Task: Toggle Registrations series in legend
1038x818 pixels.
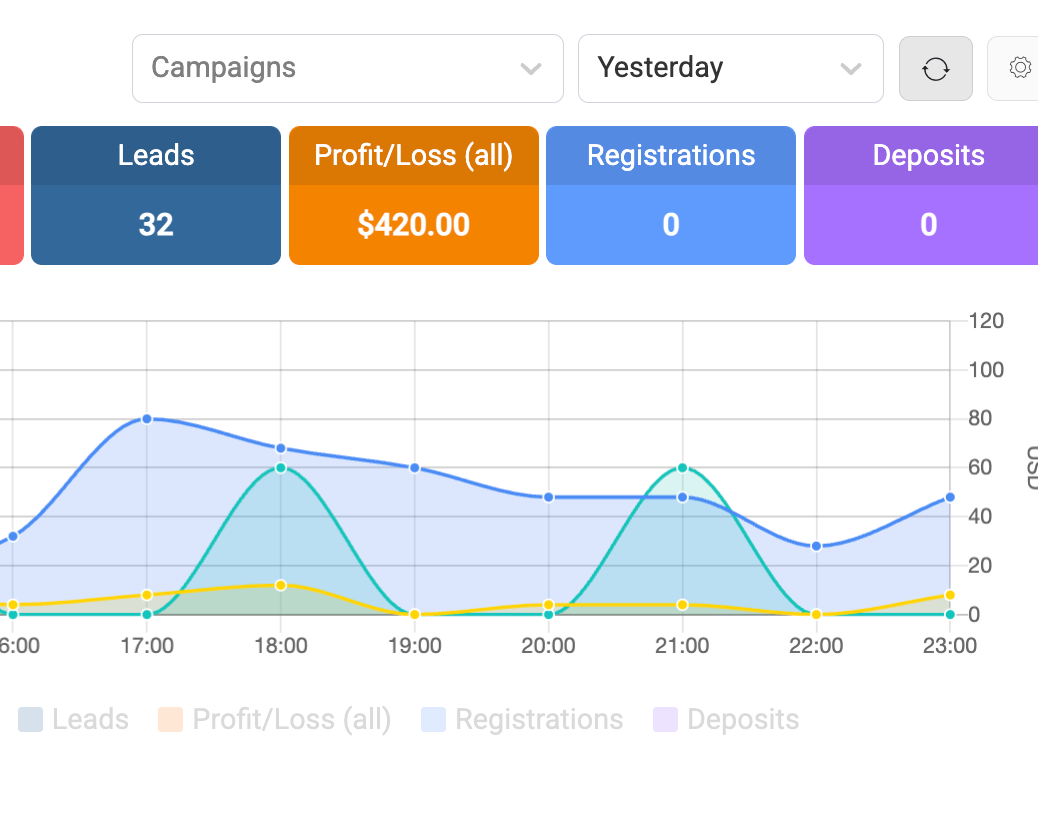Action: pos(522,719)
